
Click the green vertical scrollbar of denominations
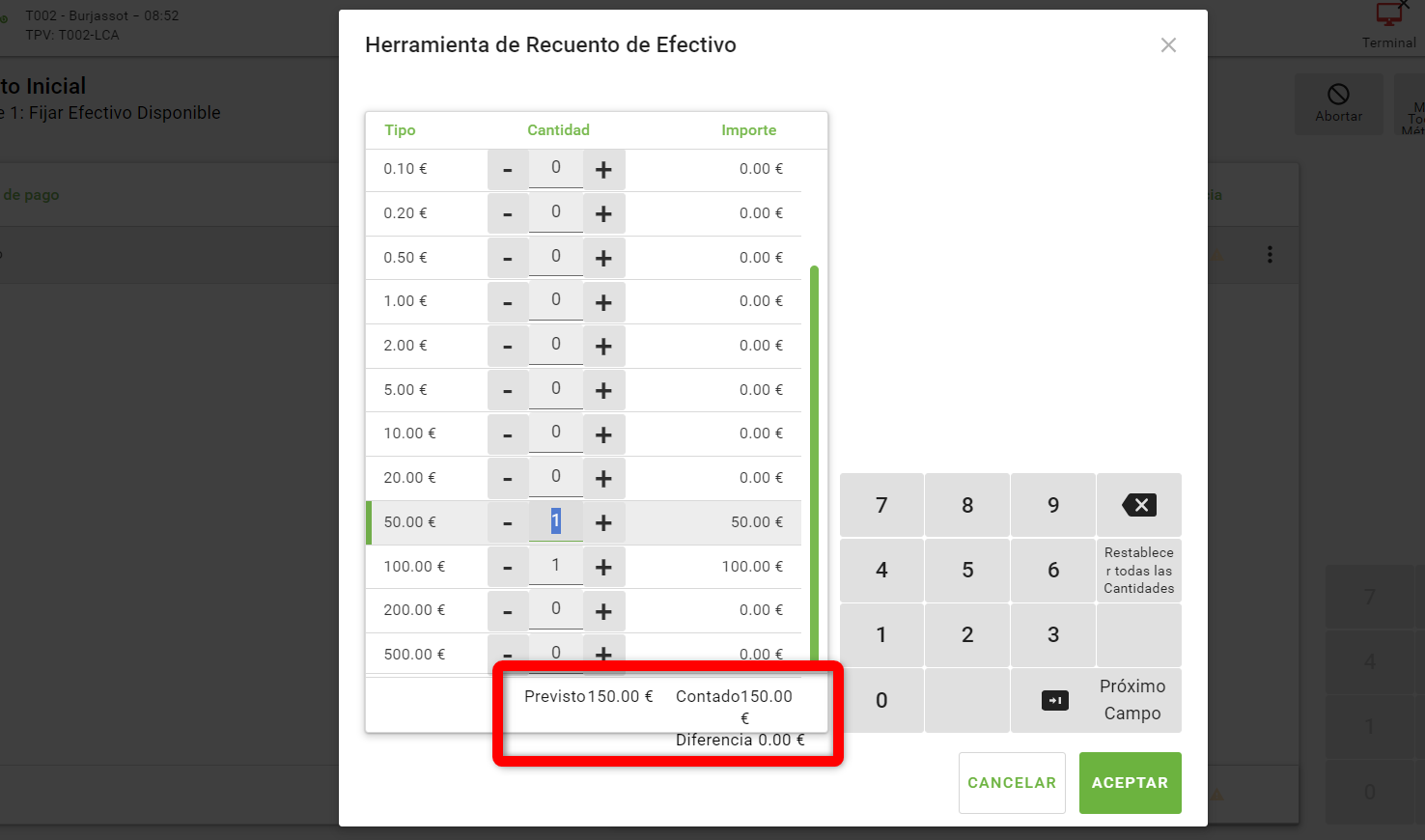click(x=815, y=463)
